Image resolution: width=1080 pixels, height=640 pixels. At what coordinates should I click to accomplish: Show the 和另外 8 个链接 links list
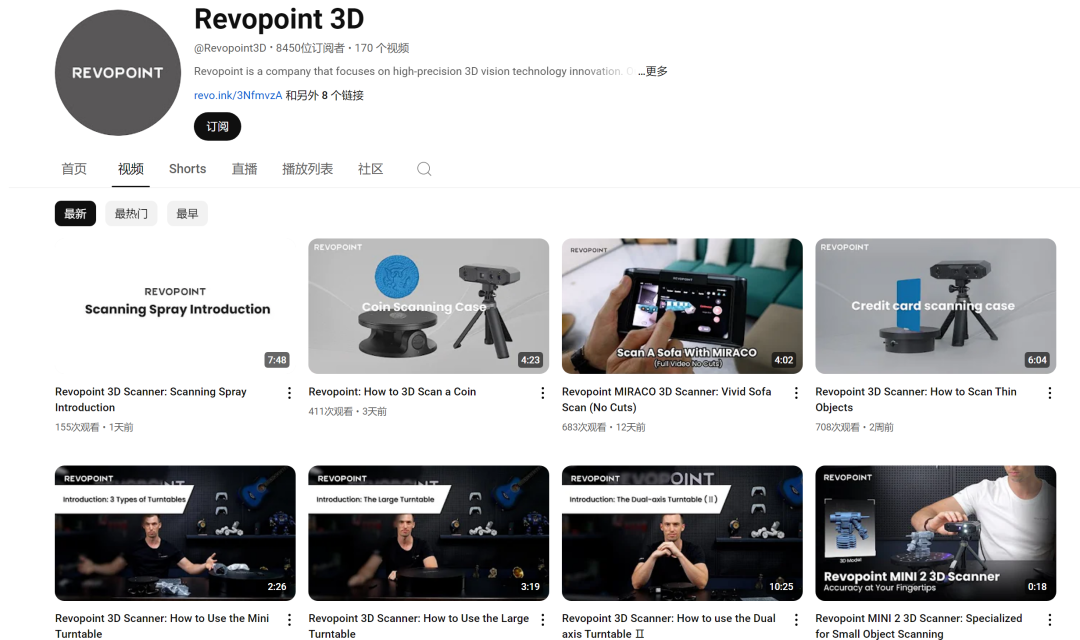[325, 96]
